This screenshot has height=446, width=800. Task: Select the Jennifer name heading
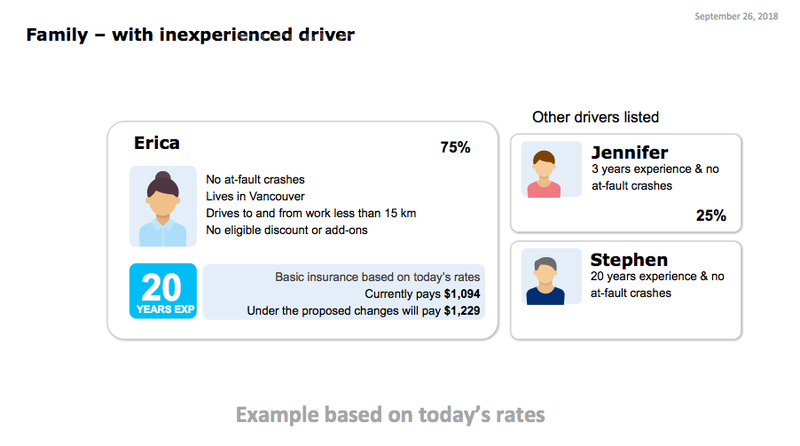click(x=629, y=152)
